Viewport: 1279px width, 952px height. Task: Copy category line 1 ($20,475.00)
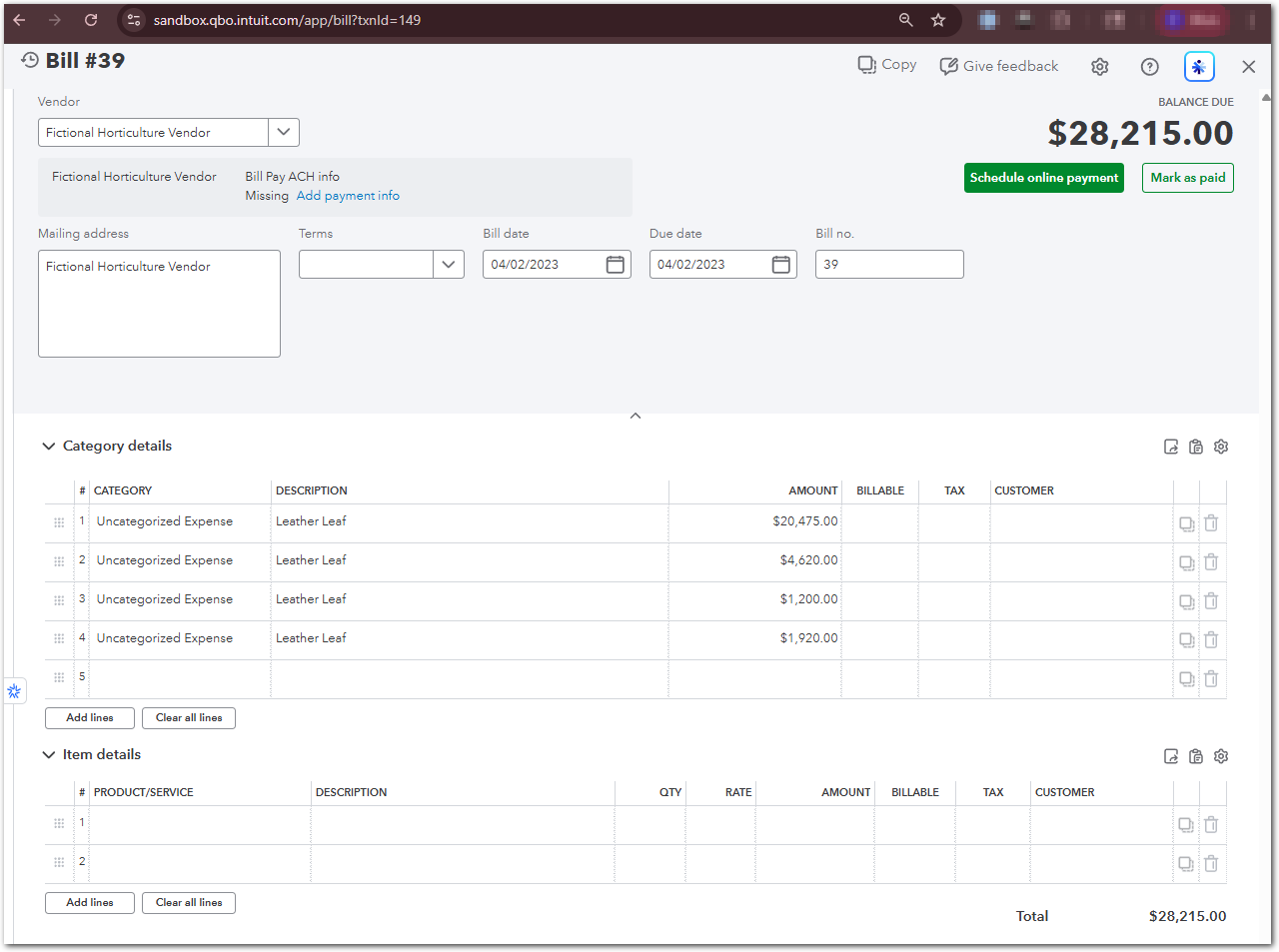pyautogui.click(x=1186, y=523)
